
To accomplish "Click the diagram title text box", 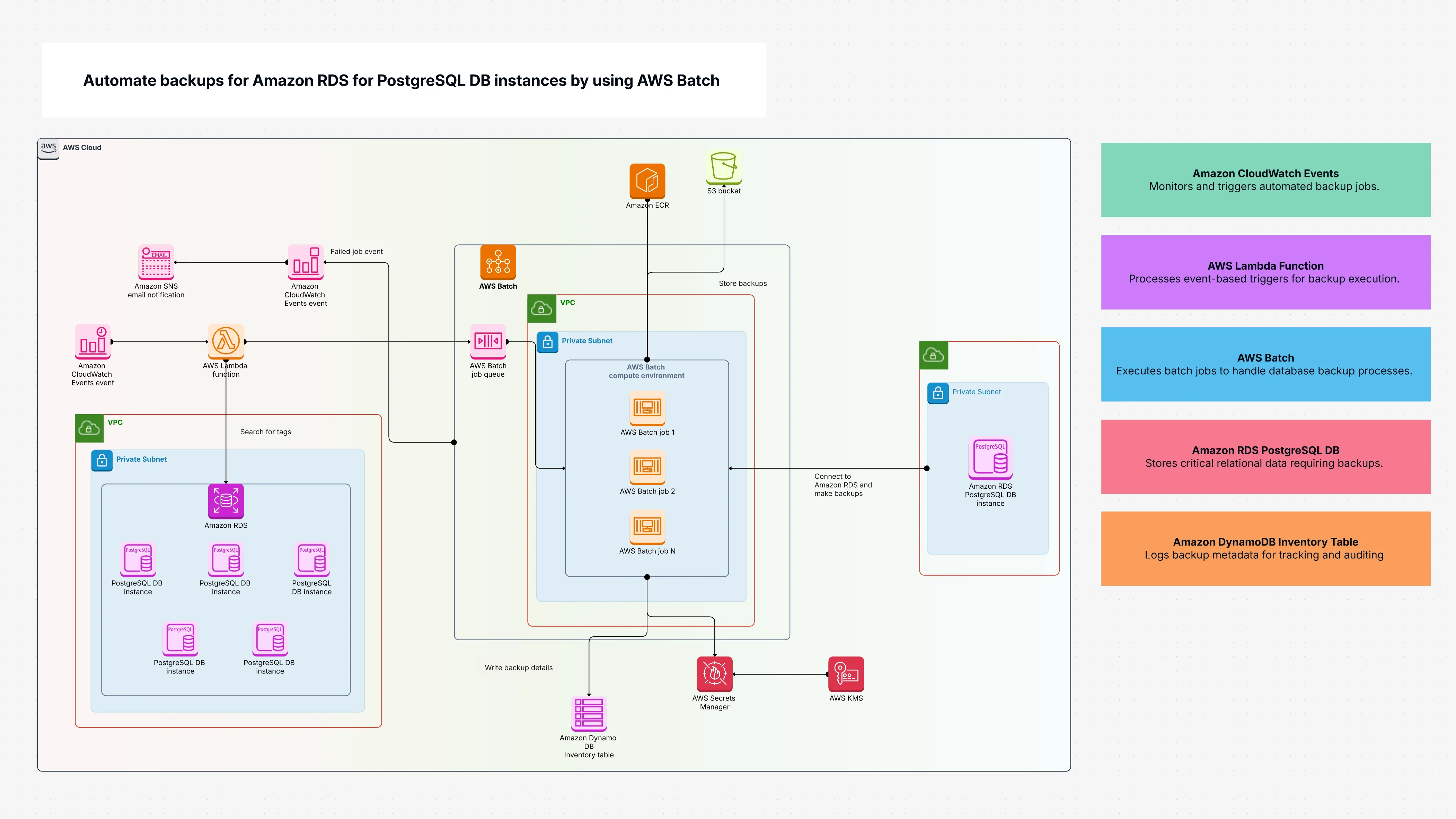I will tap(404, 80).
